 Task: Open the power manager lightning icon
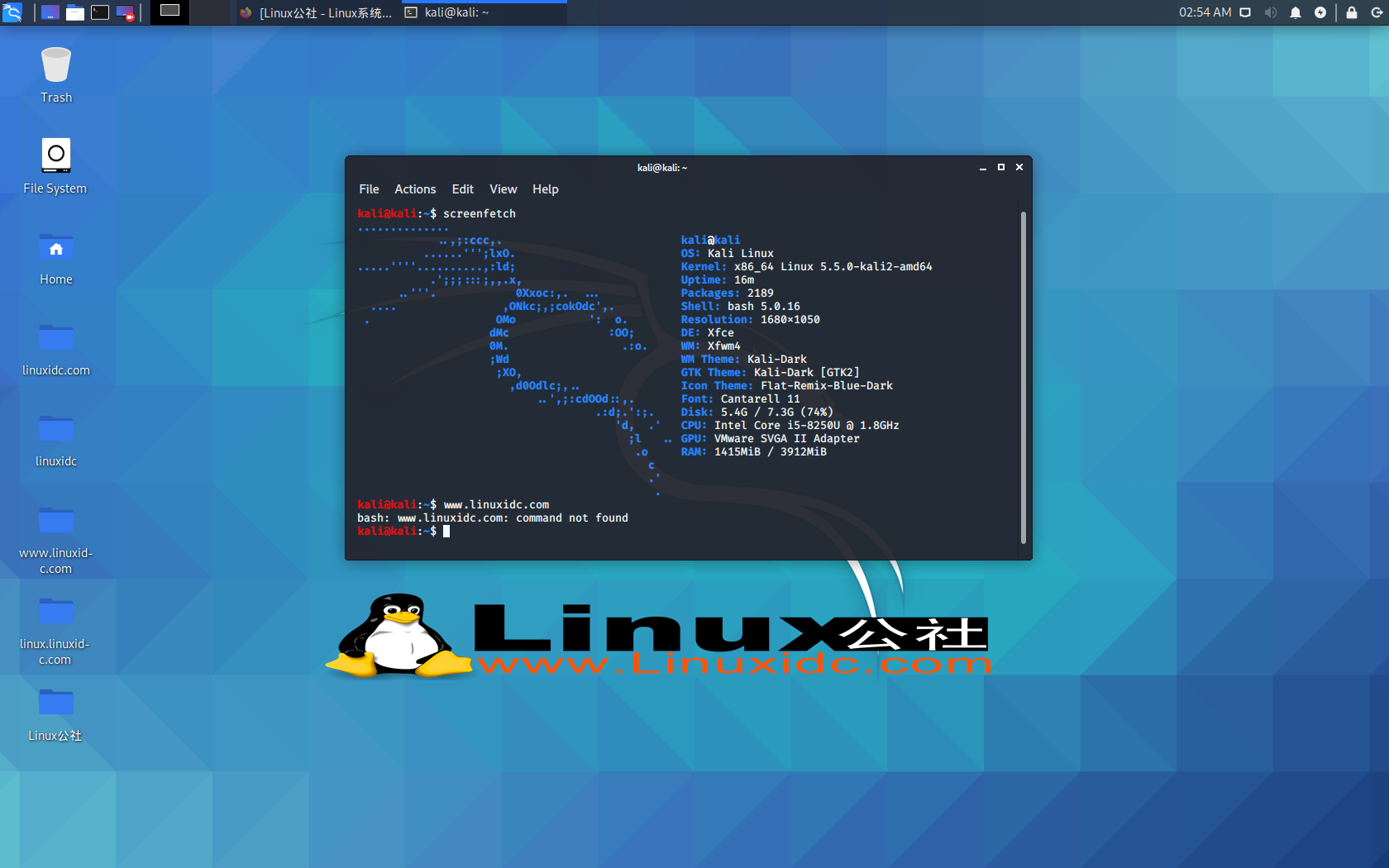[x=1320, y=12]
